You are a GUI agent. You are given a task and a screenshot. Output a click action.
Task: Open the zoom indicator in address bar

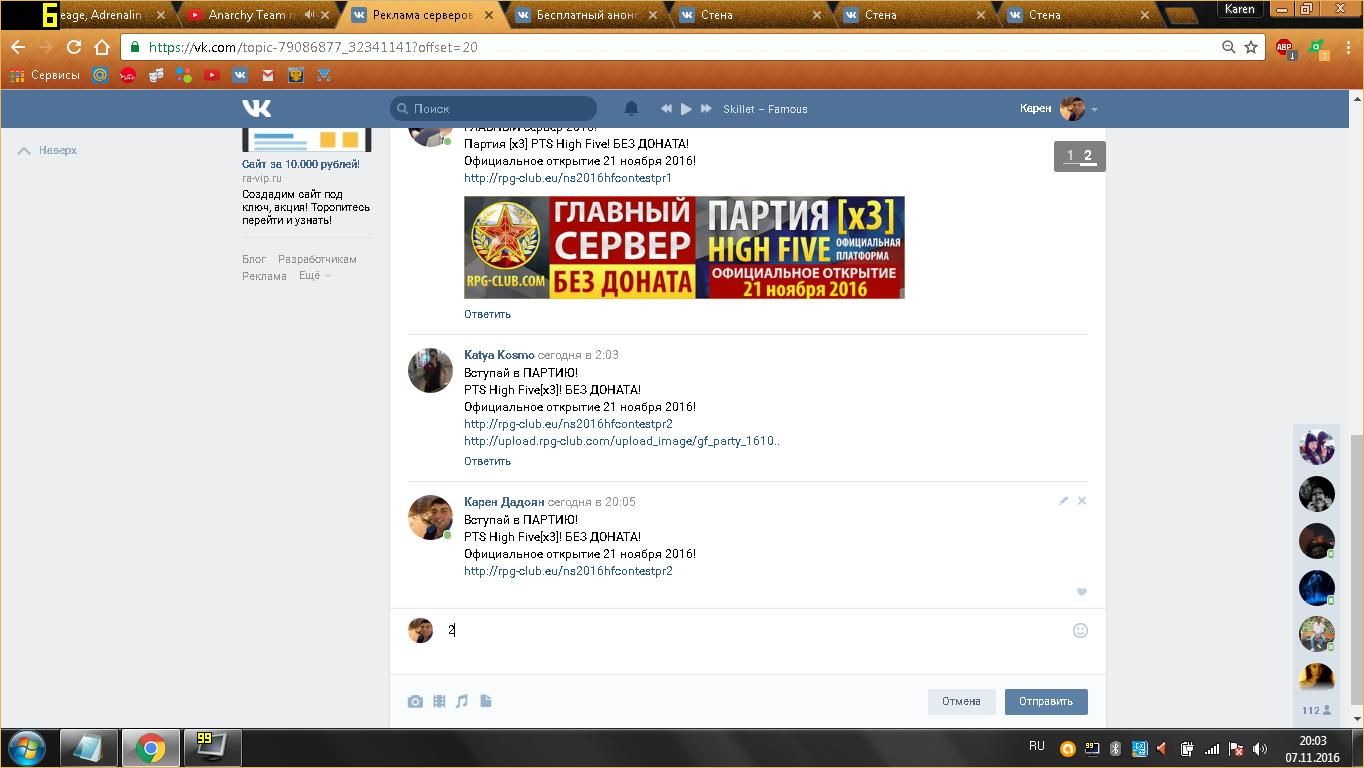tap(1228, 47)
